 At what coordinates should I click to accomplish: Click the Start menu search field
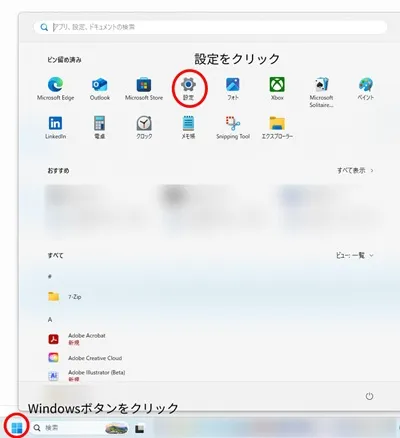[x=210, y=27]
